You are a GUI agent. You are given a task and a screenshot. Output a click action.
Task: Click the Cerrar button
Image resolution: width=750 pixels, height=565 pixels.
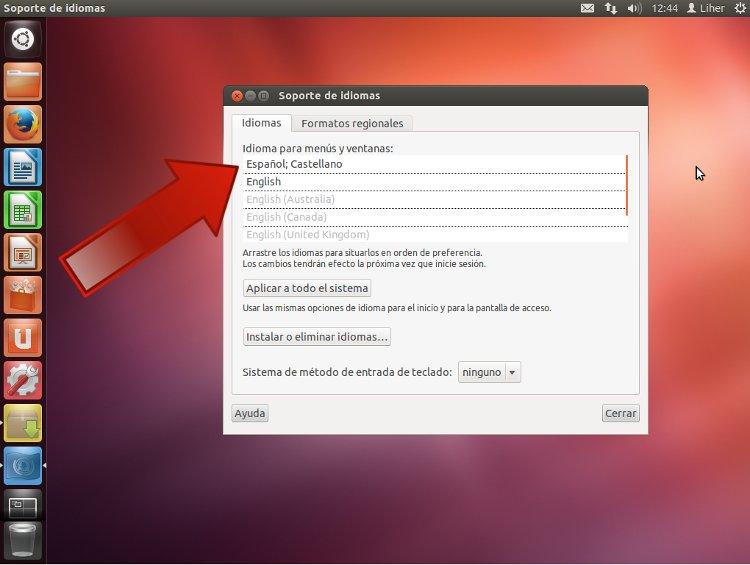pos(620,413)
